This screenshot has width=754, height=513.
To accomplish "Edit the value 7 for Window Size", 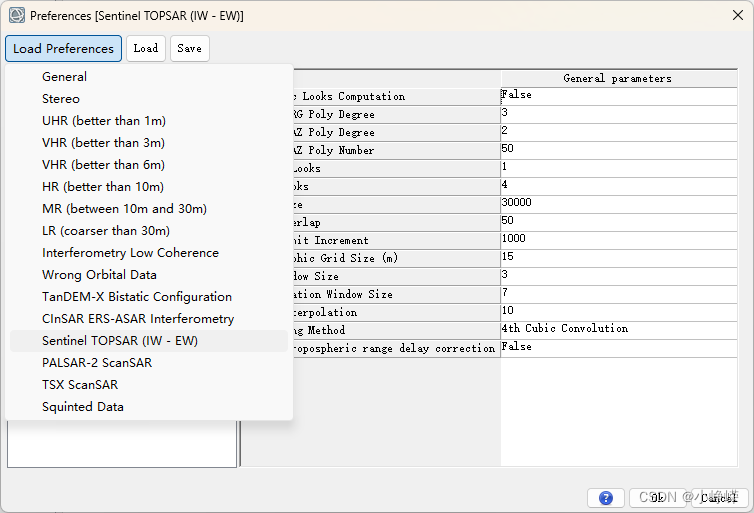I will tap(618, 294).
